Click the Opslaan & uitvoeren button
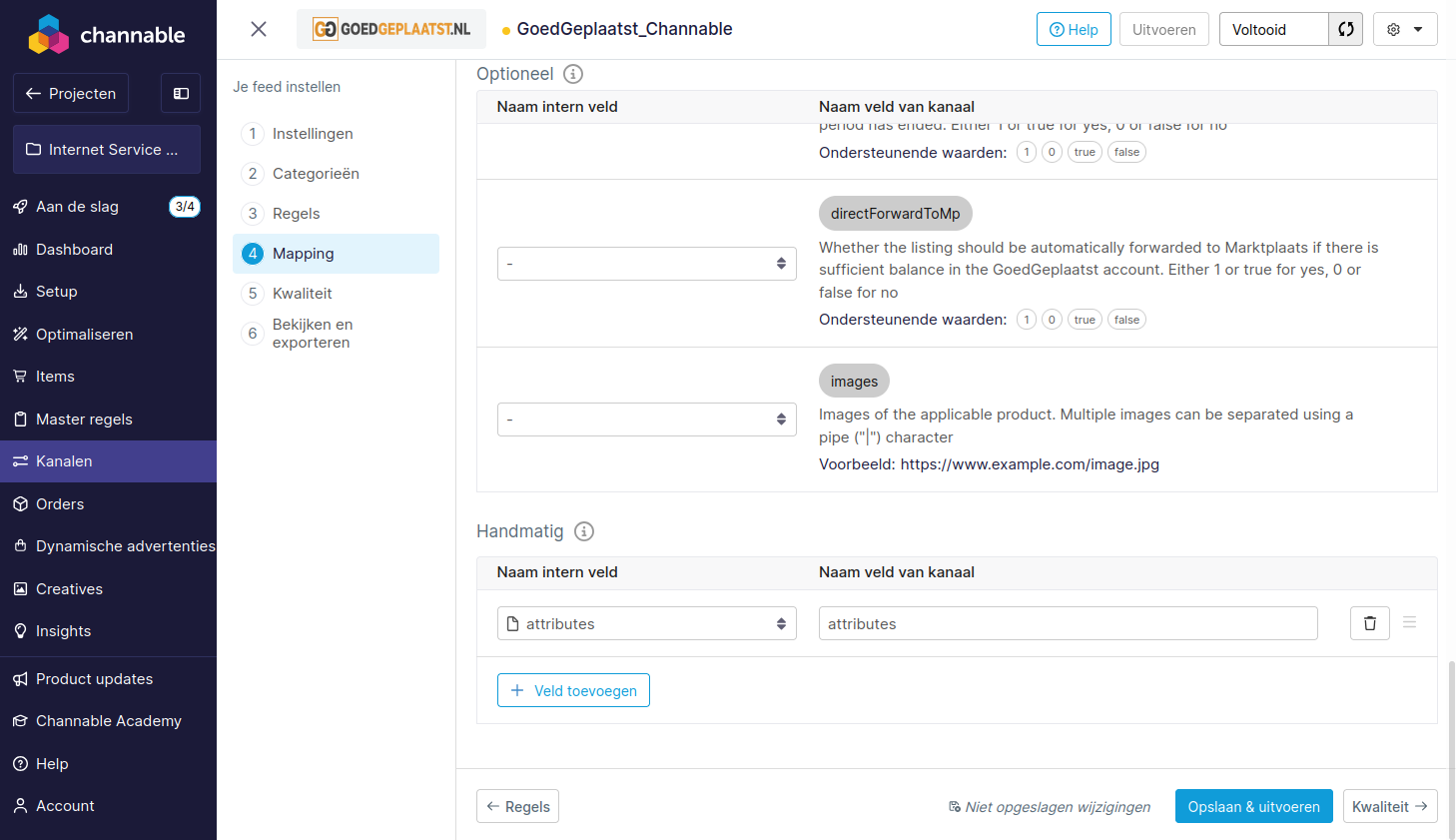 (x=1253, y=806)
